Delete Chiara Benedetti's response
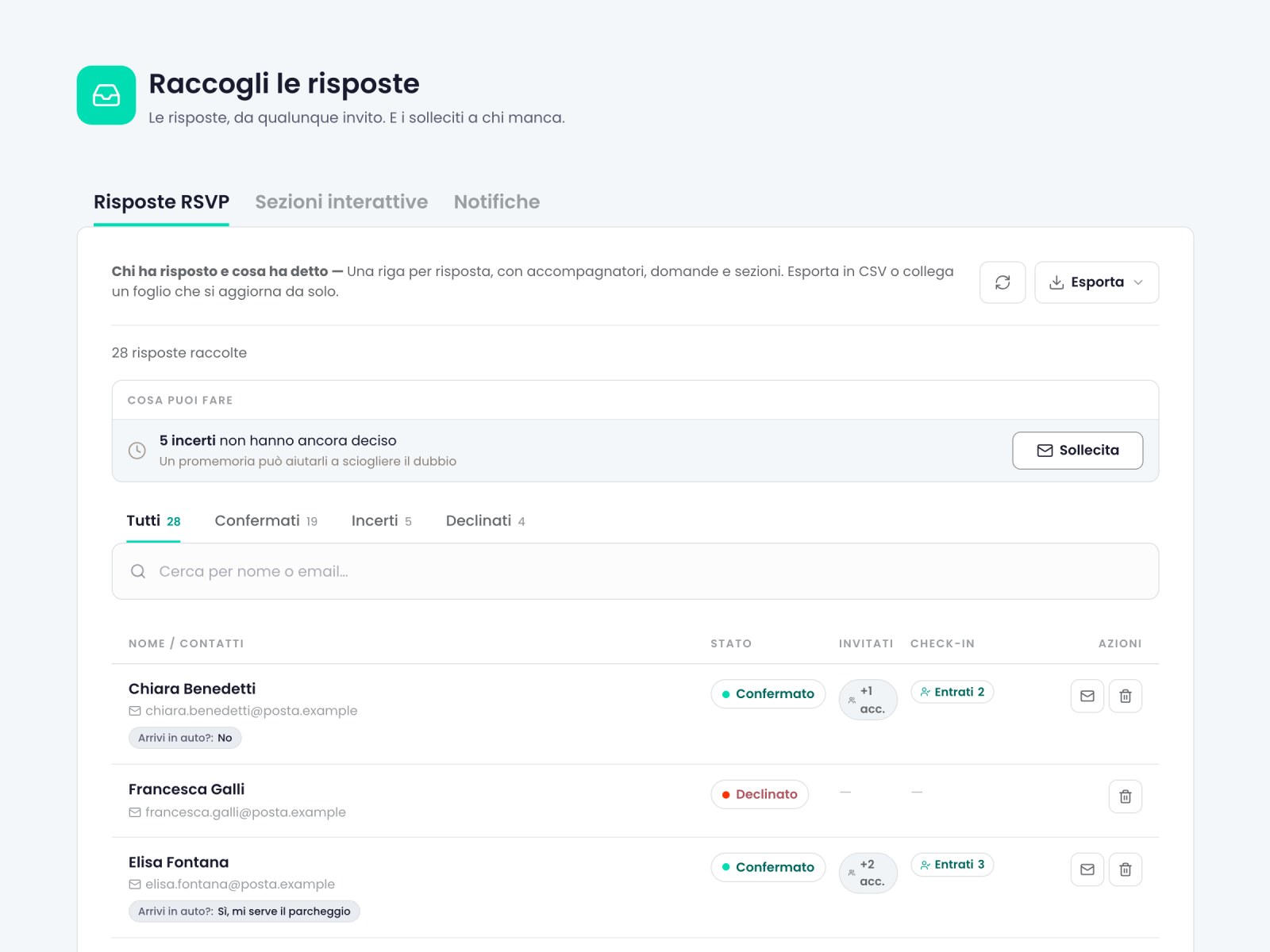This screenshot has width=1270, height=952. [x=1125, y=696]
